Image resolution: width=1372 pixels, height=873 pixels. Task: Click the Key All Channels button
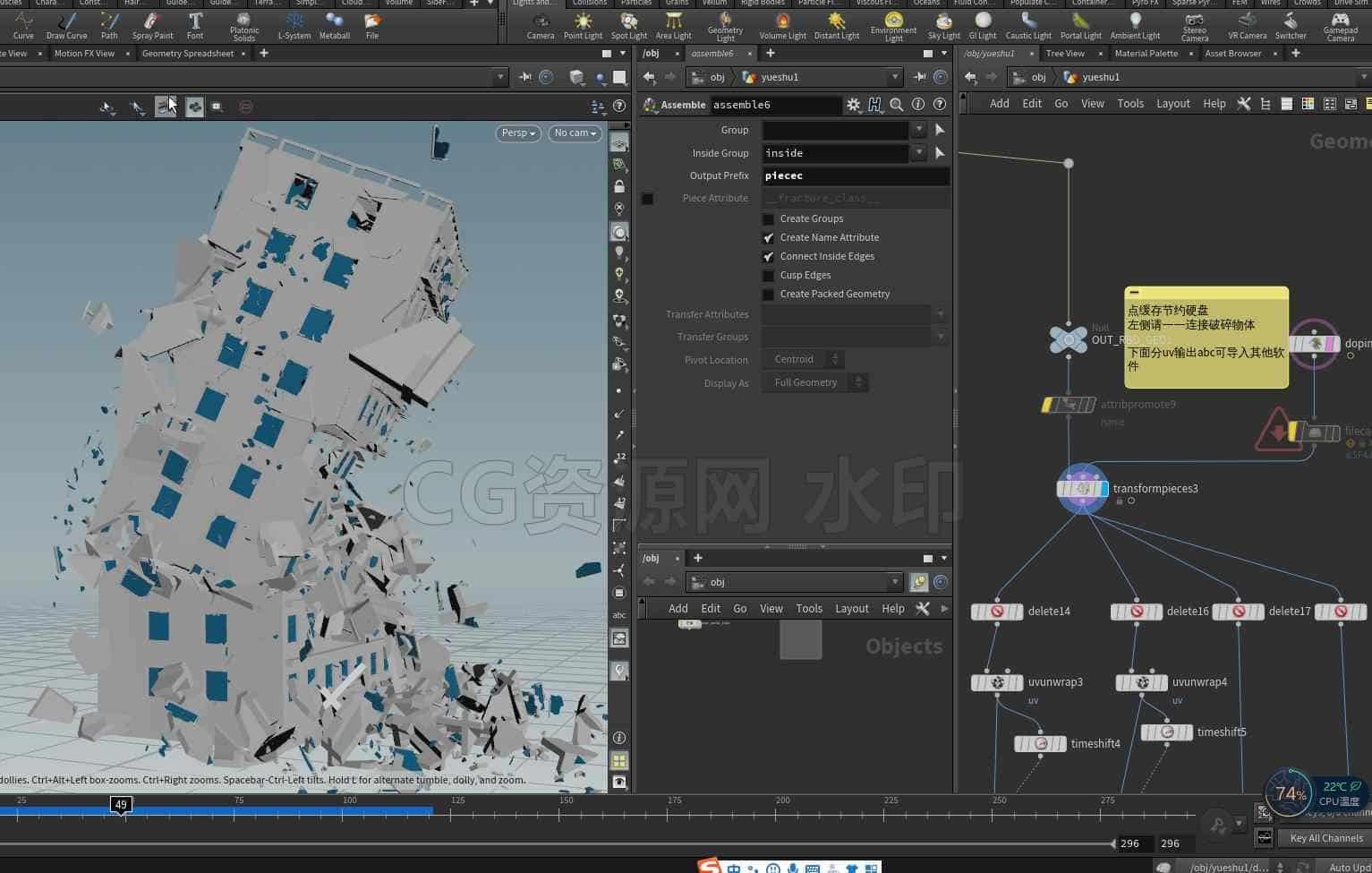pos(1326,838)
